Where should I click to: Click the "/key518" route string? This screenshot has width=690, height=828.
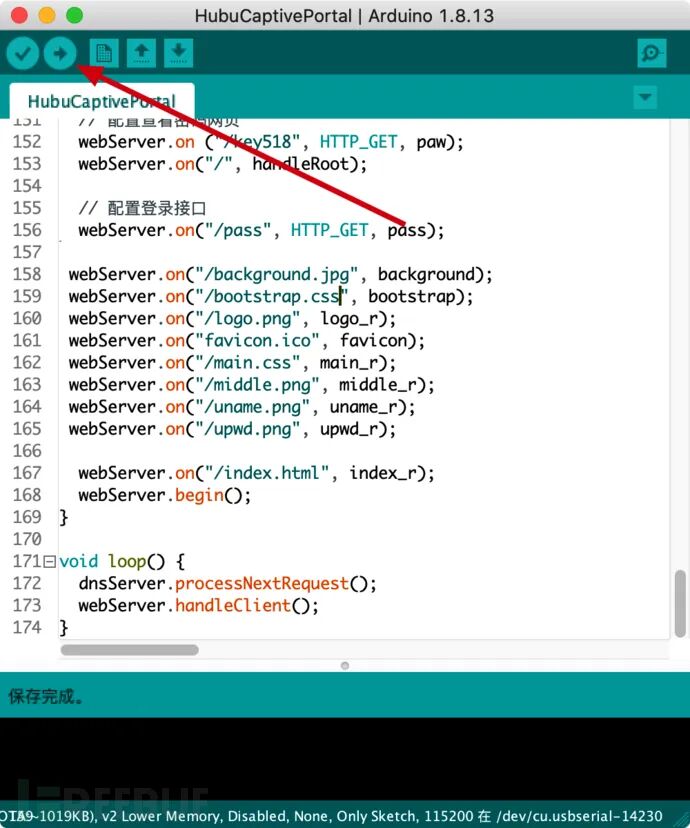point(256,142)
